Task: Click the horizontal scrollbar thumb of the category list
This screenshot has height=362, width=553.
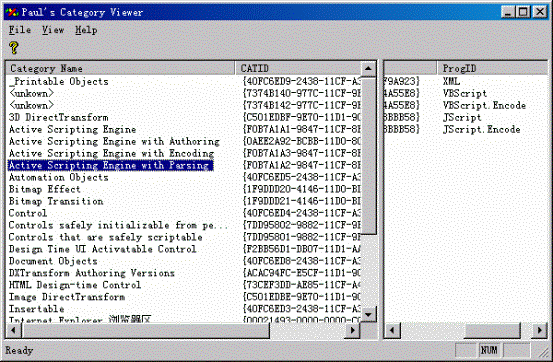Action: (146, 331)
